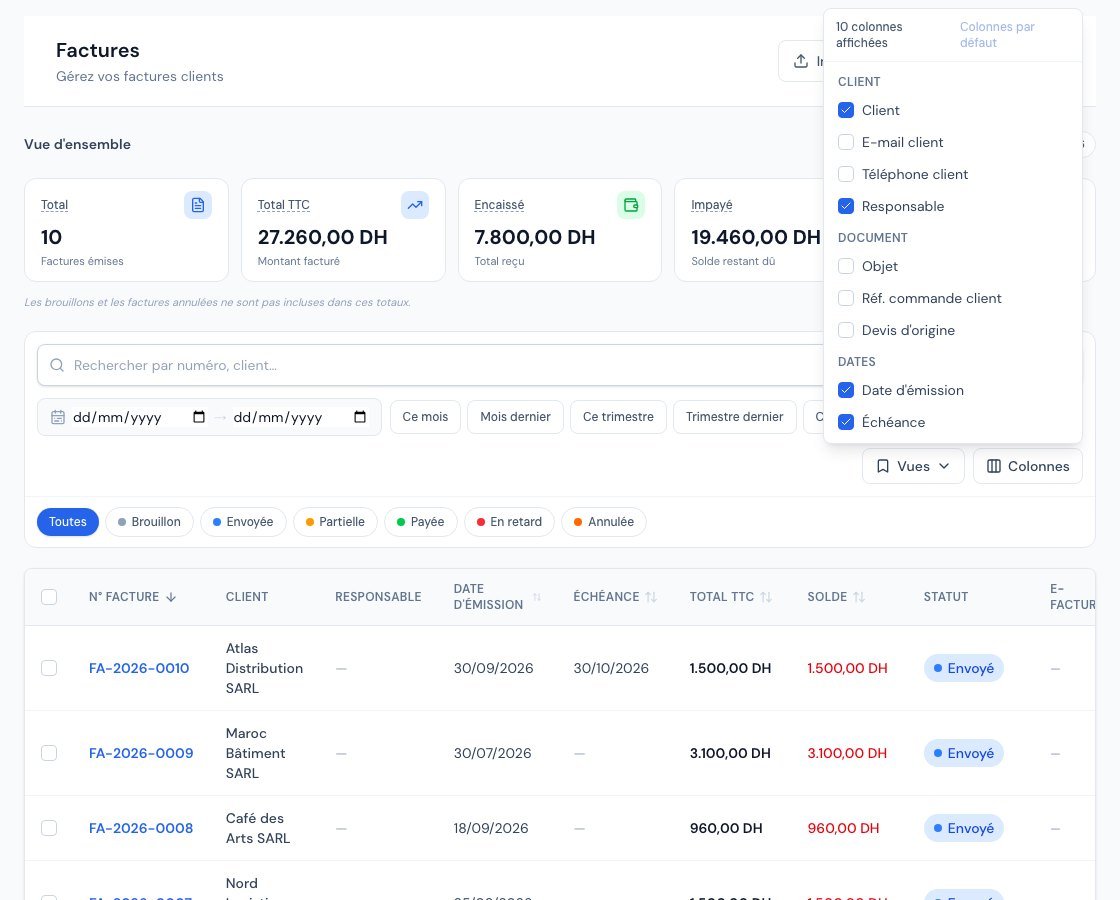Screen dimensions: 1120x900
Task: Uncheck the Échéance column checkbox
Action: (x=846, y=422)
